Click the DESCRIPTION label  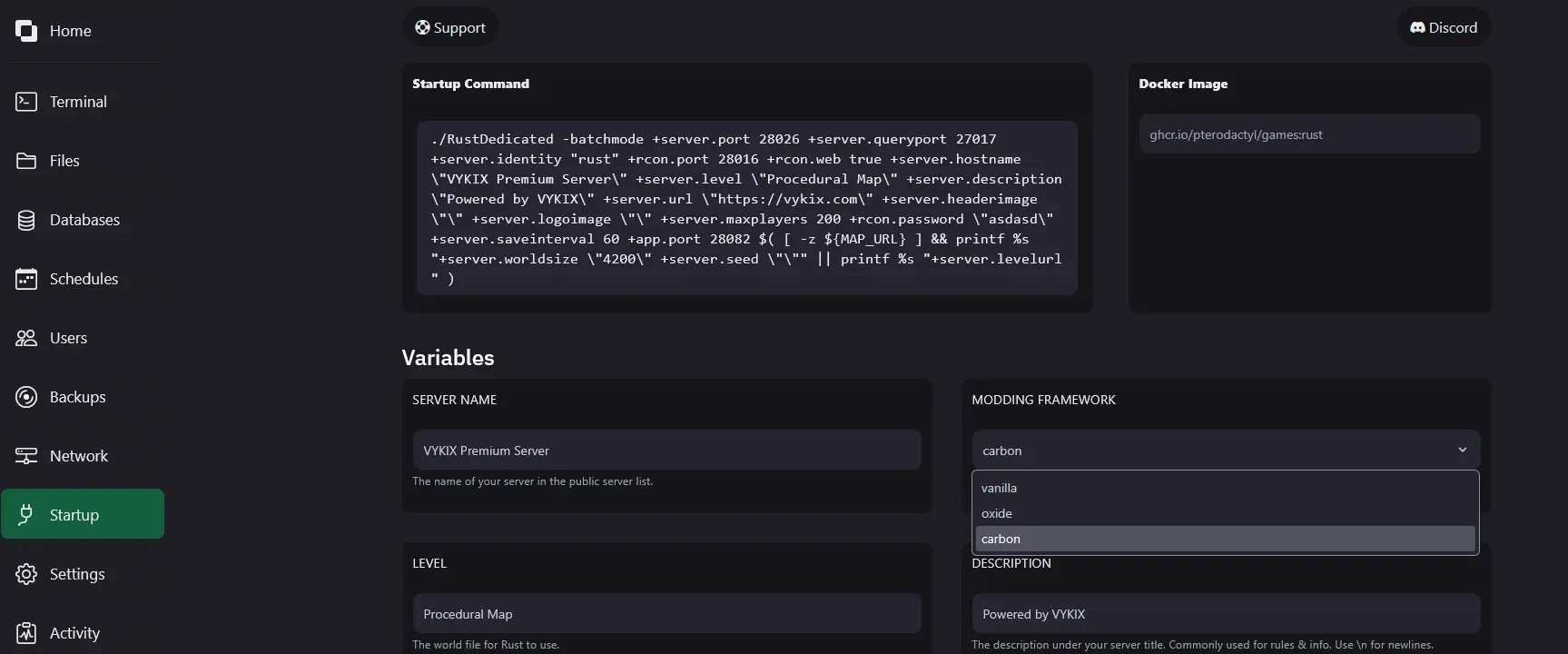pyautogui.click(x=1011, y=563)
